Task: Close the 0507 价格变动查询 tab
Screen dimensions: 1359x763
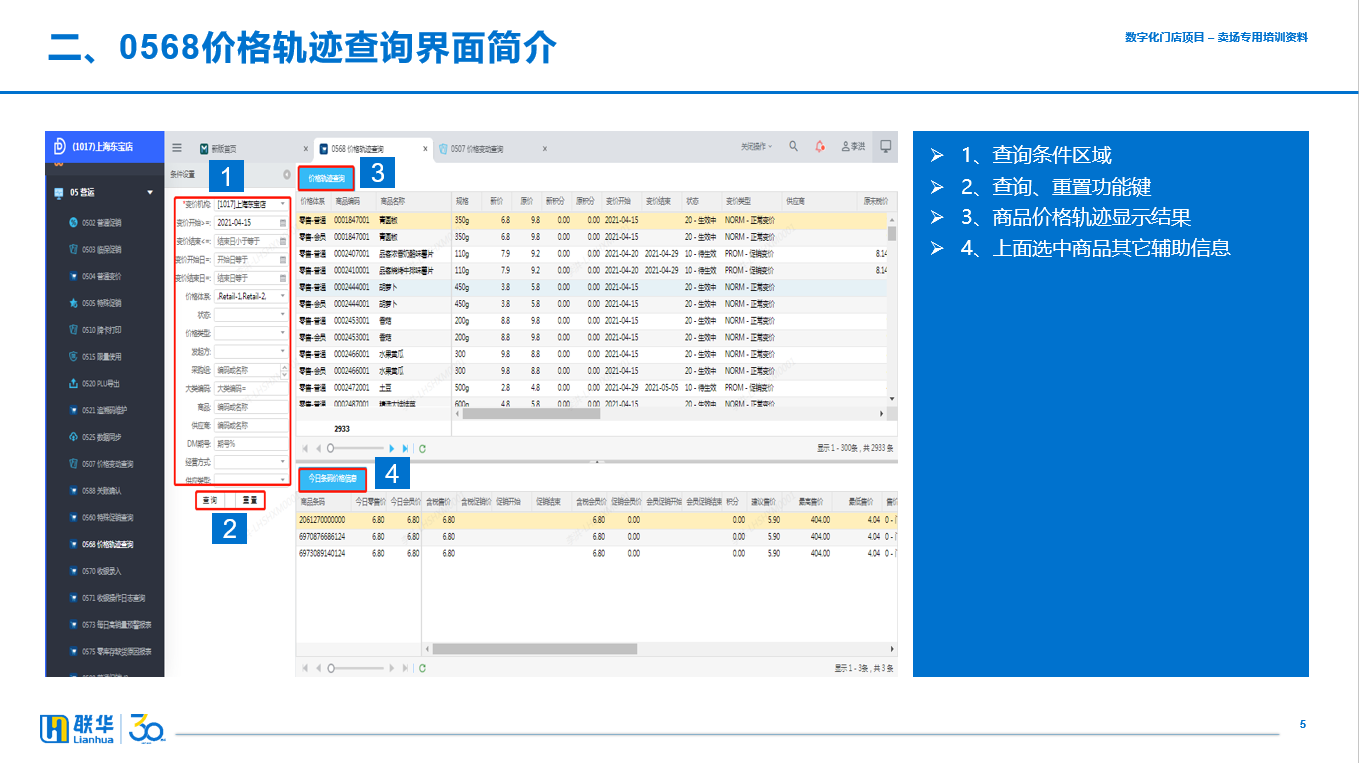Action: click(x=545, y=148)
